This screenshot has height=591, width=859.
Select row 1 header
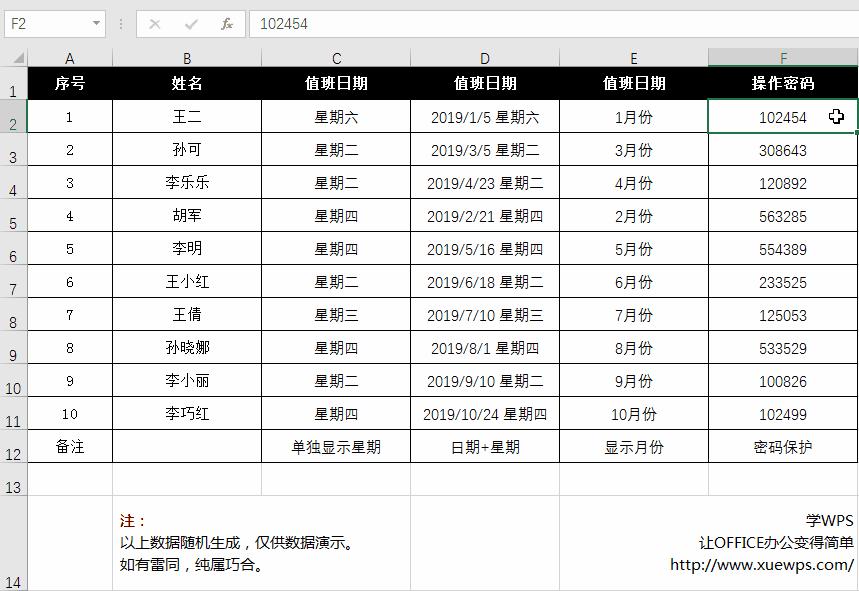[13, 84]
